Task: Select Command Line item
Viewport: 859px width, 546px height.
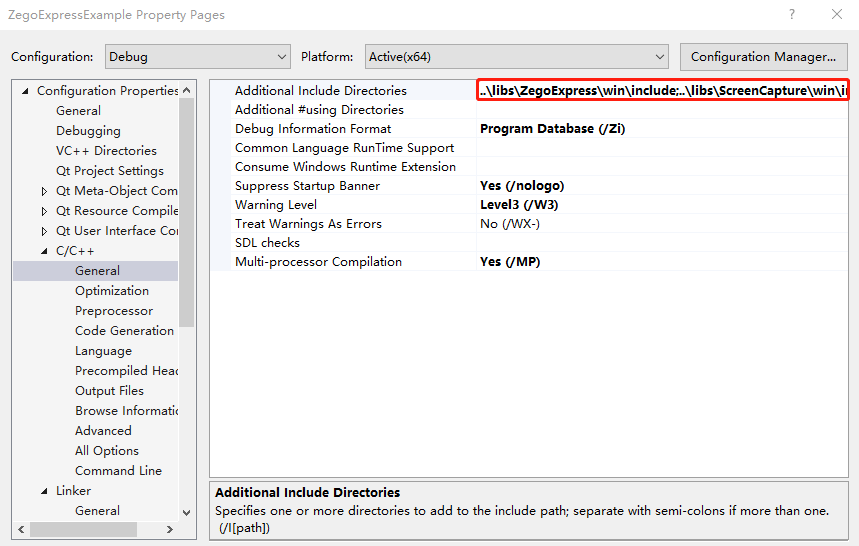Action: (118, 471)
